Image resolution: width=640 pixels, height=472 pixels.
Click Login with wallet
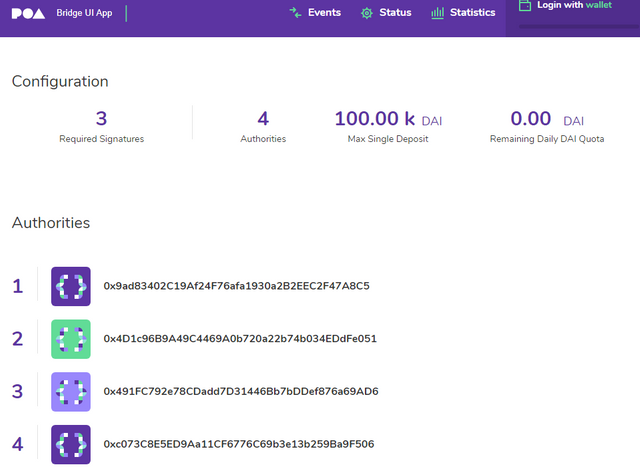[x=573, y=6]
